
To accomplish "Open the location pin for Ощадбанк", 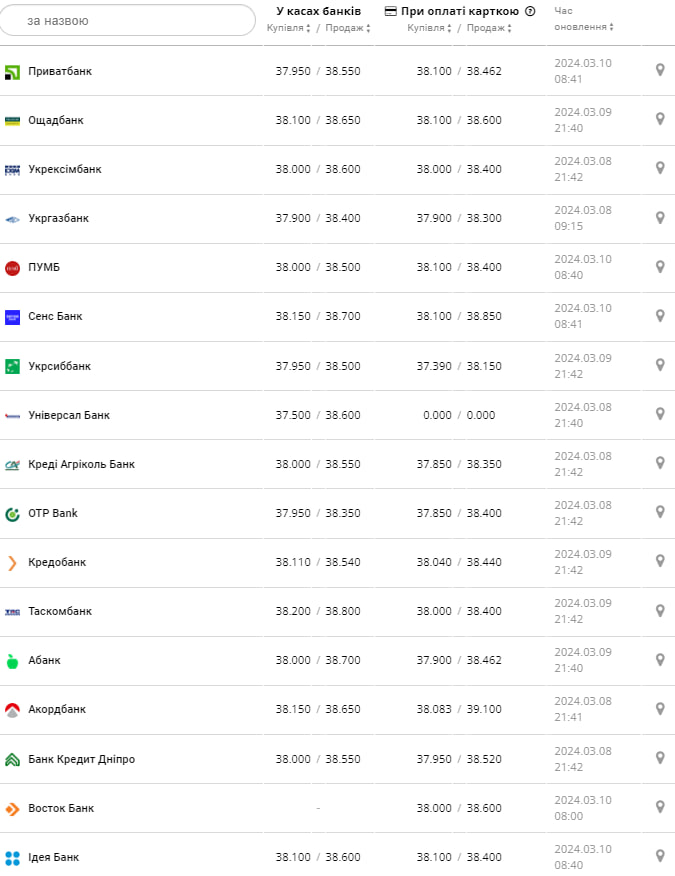I will point(660,119).
